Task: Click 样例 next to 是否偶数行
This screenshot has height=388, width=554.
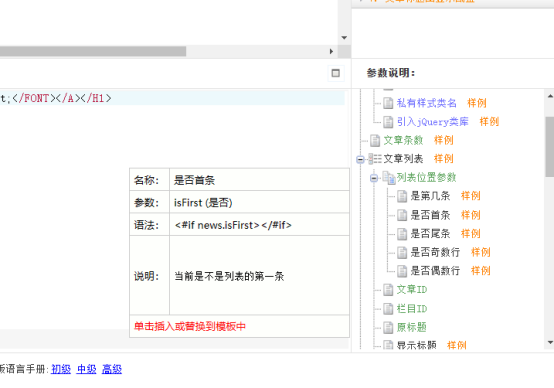Action: 481,271
